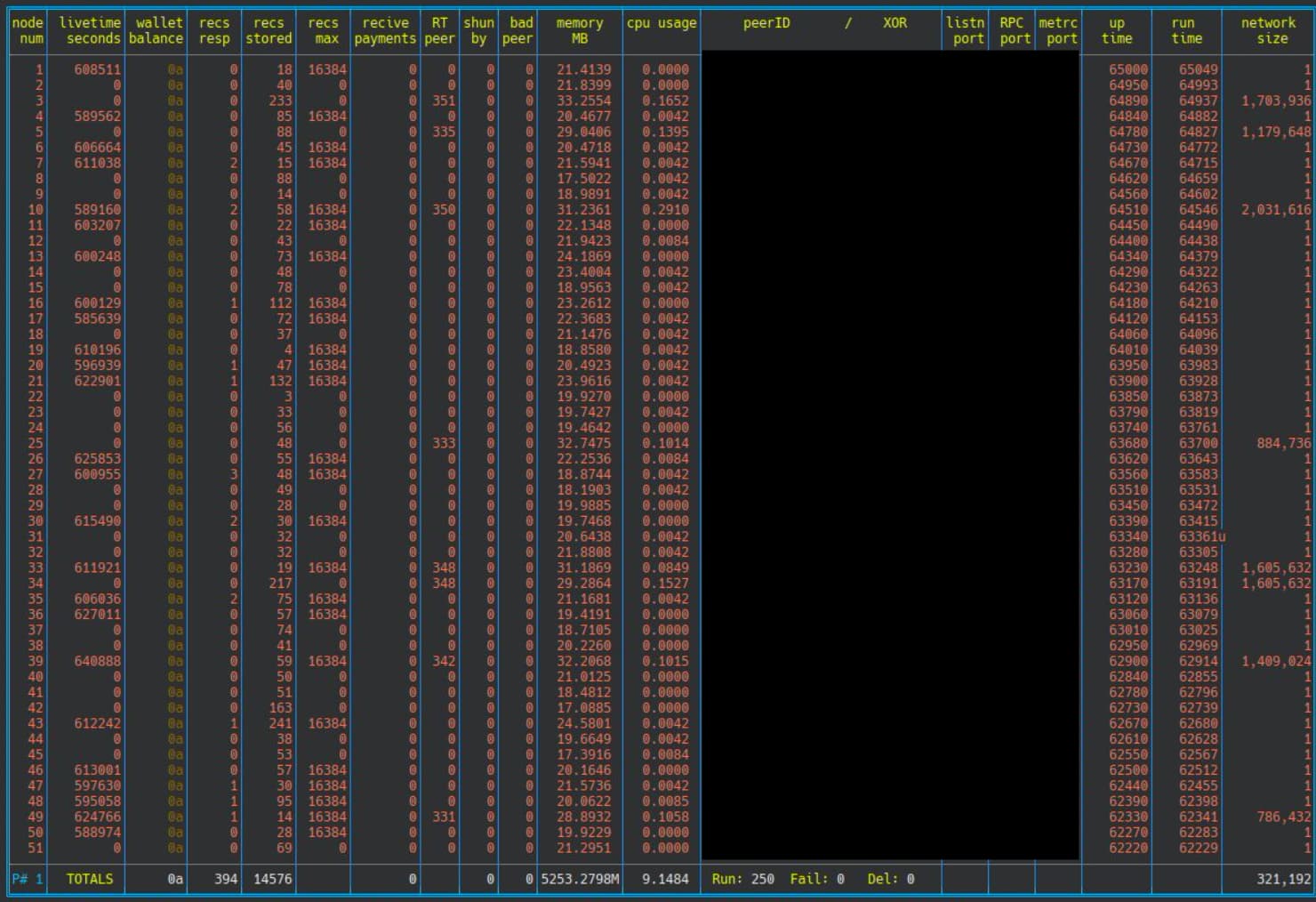Image resolution: width=1316 pixels, height=902 pixels.
Task: Click the 'RPC port' column header
Action: 1015,30
